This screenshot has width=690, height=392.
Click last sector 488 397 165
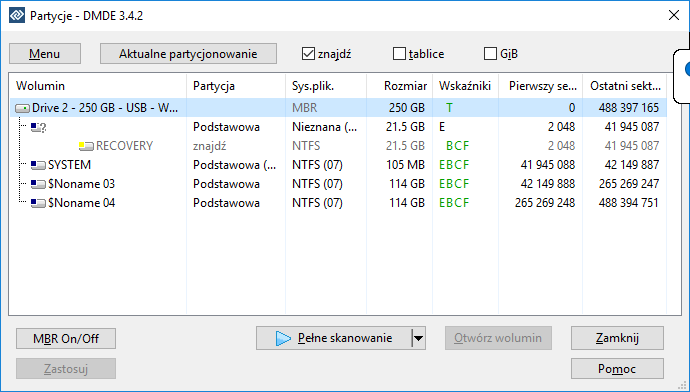click(629, 108)
